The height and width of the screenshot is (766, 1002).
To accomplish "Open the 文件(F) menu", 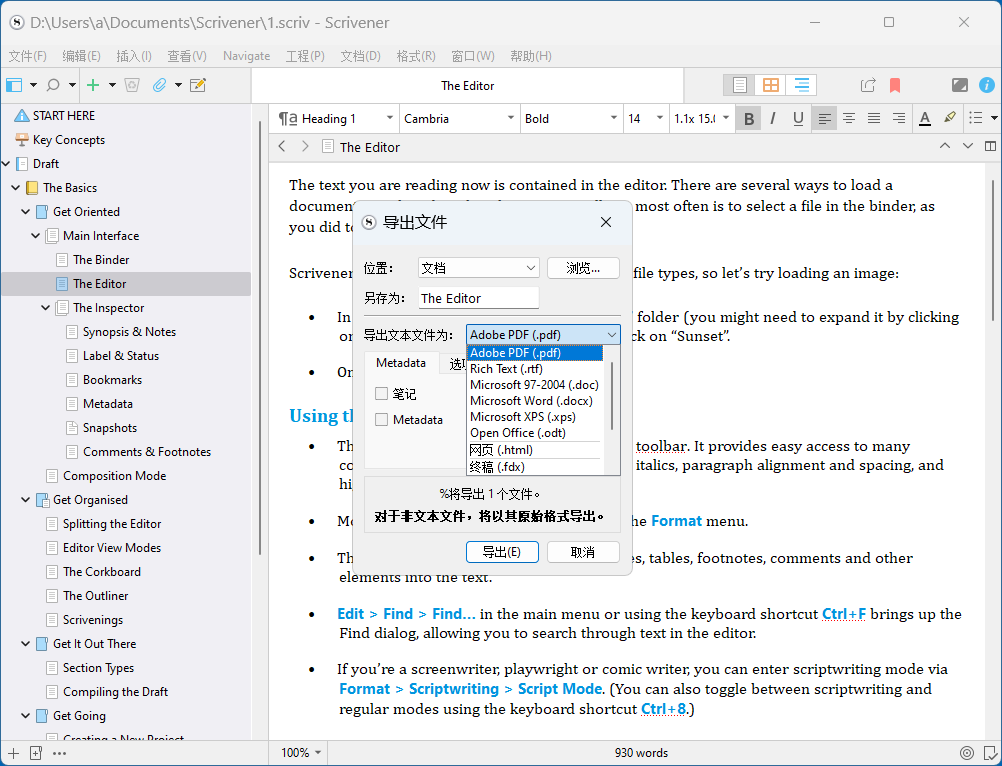I will click(27, 56).
